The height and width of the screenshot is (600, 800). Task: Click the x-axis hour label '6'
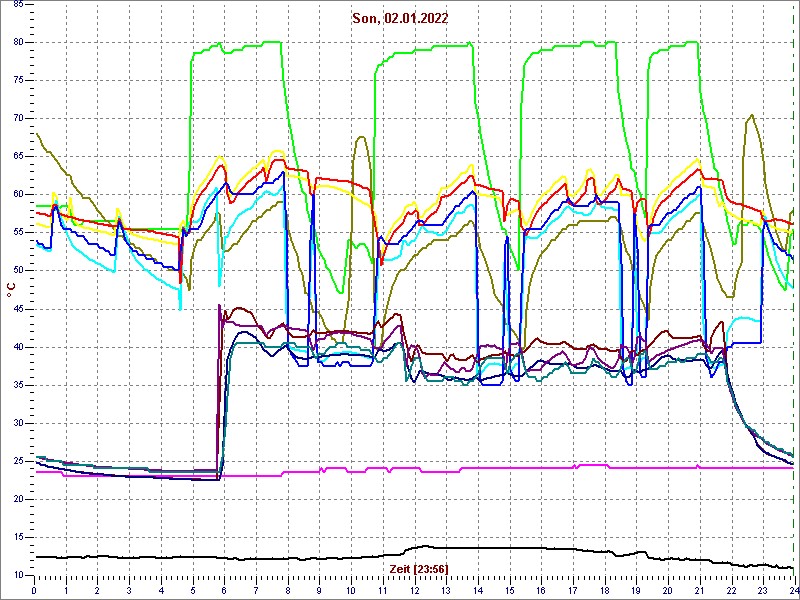click(x=224, y=590)
